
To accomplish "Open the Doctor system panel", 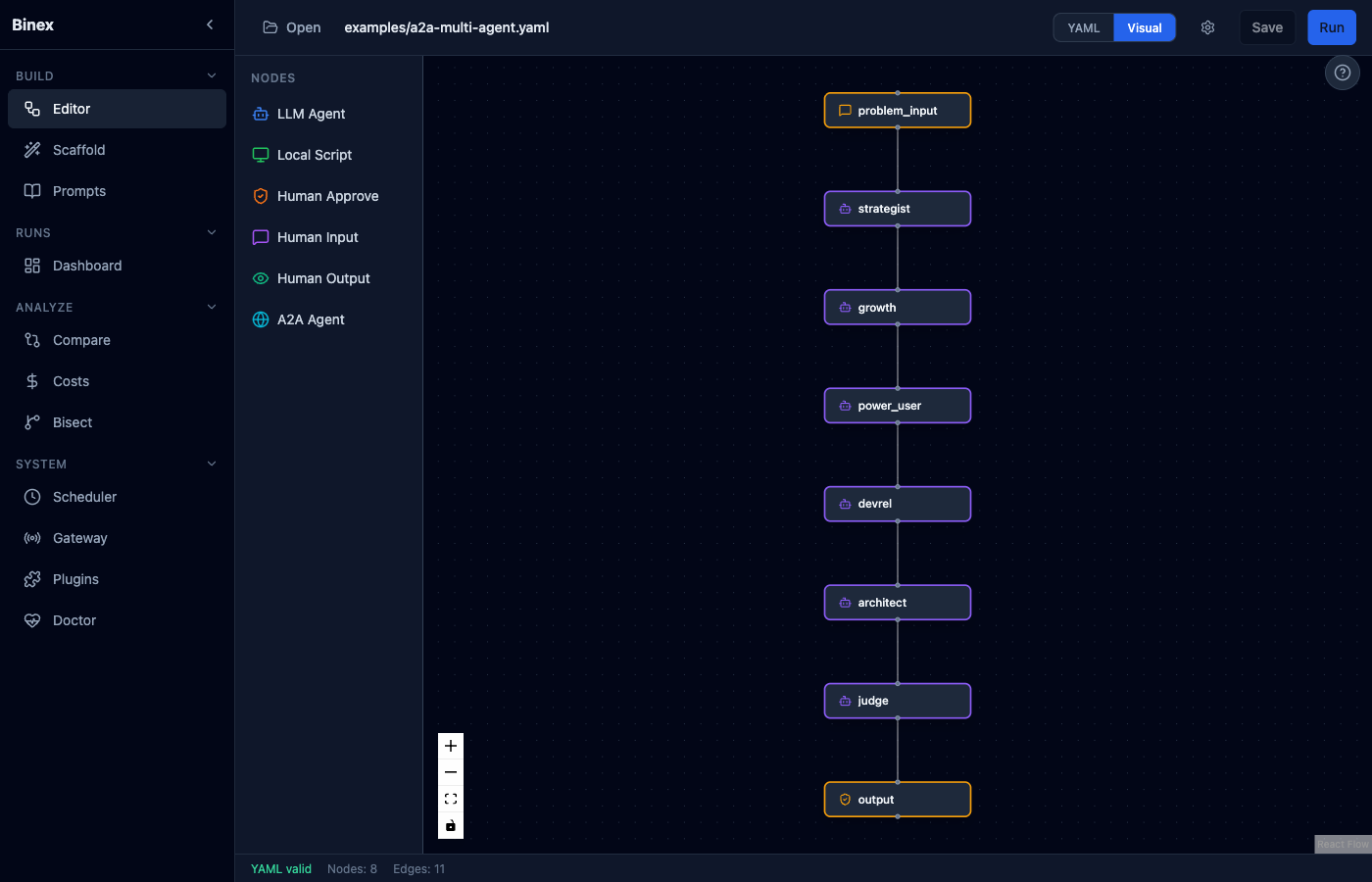I will [74, 619].
